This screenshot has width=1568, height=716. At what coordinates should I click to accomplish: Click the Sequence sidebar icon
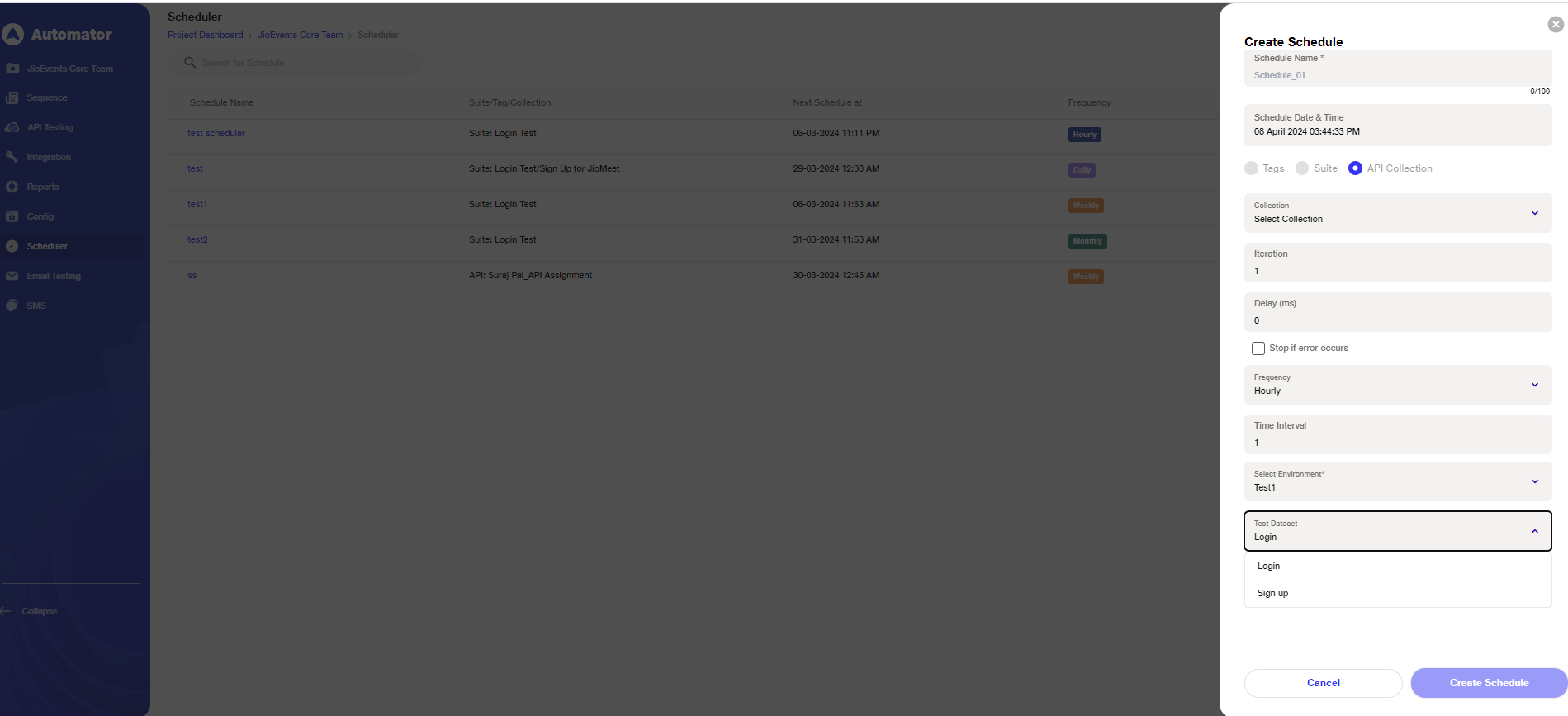point(12,97)
